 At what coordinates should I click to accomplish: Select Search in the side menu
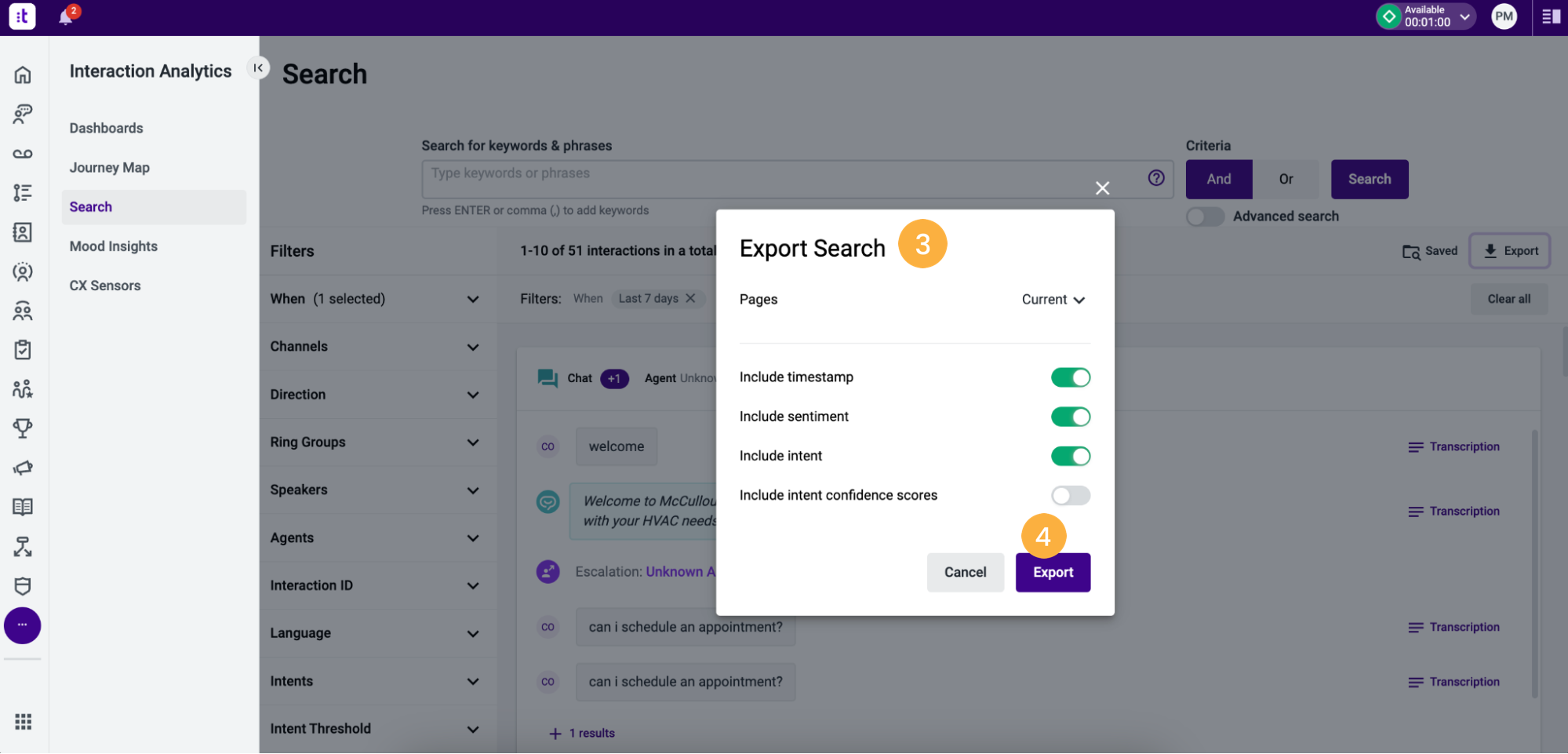tap(154, 207)
